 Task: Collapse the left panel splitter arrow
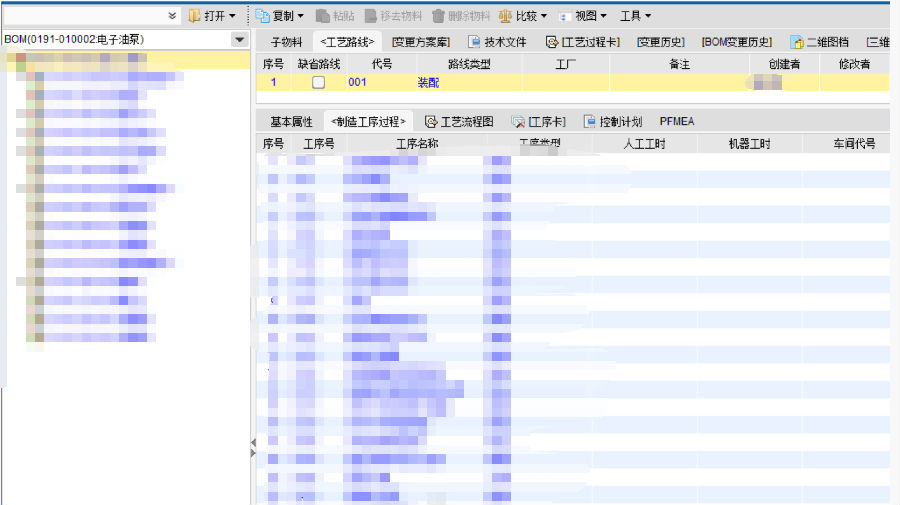point(253,442)
